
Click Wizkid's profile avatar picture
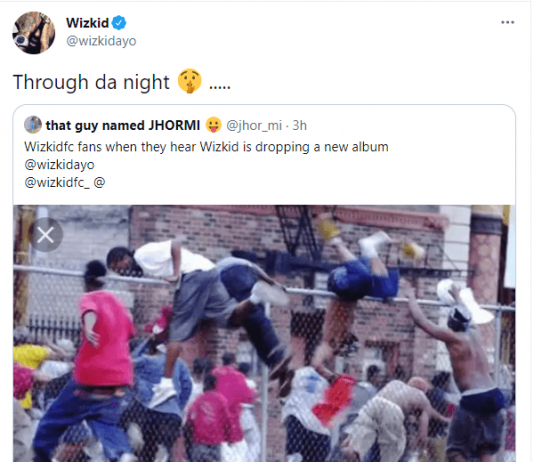33,33
